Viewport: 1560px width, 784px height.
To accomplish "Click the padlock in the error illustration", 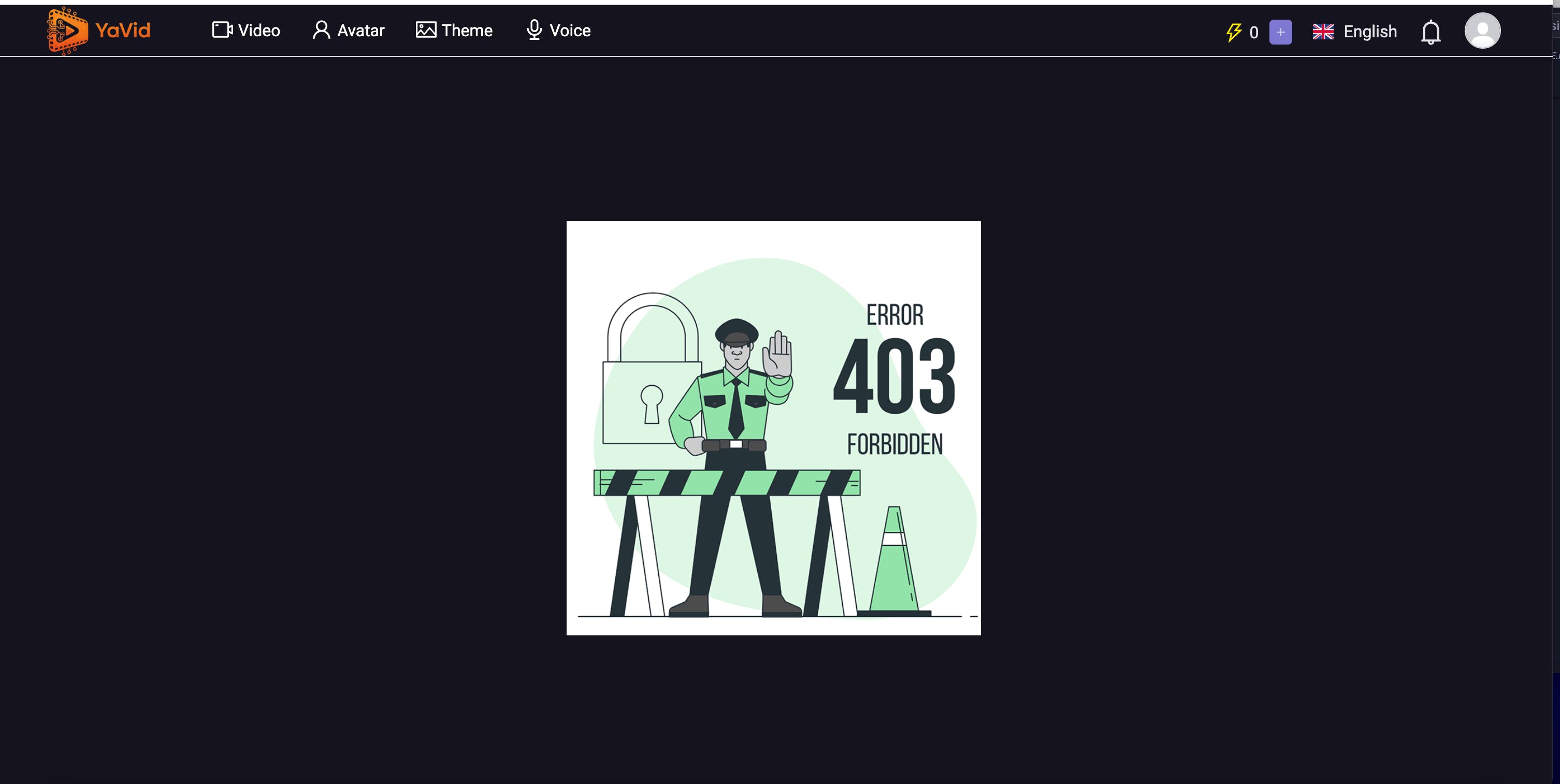I will 652,368.
